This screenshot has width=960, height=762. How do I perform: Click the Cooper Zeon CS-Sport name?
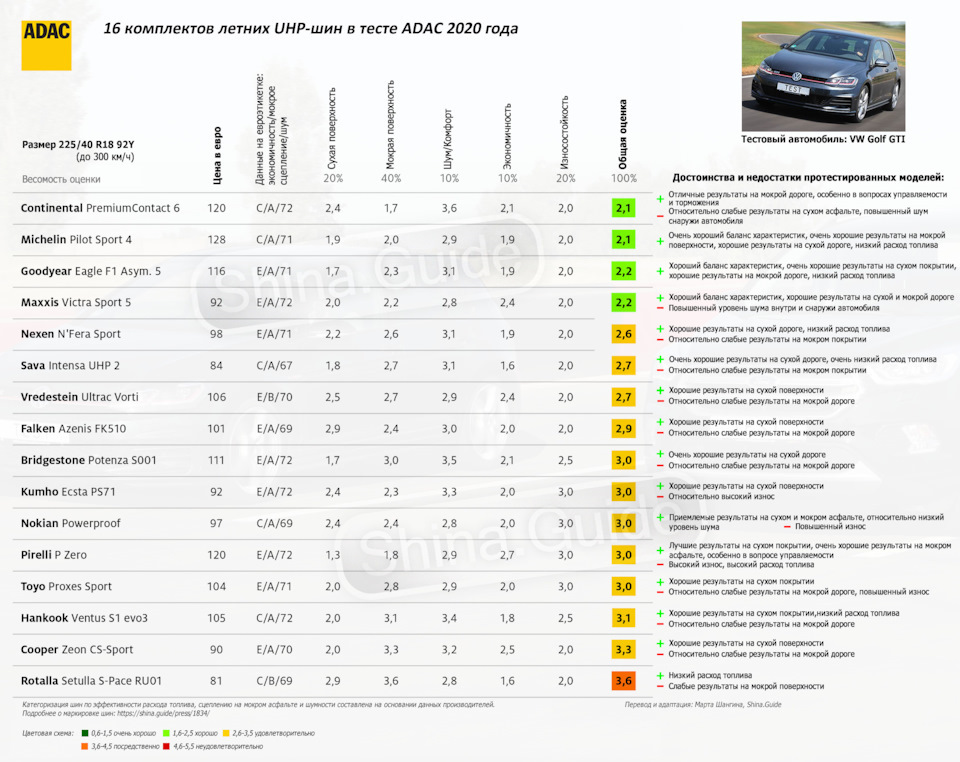[77, 649]
